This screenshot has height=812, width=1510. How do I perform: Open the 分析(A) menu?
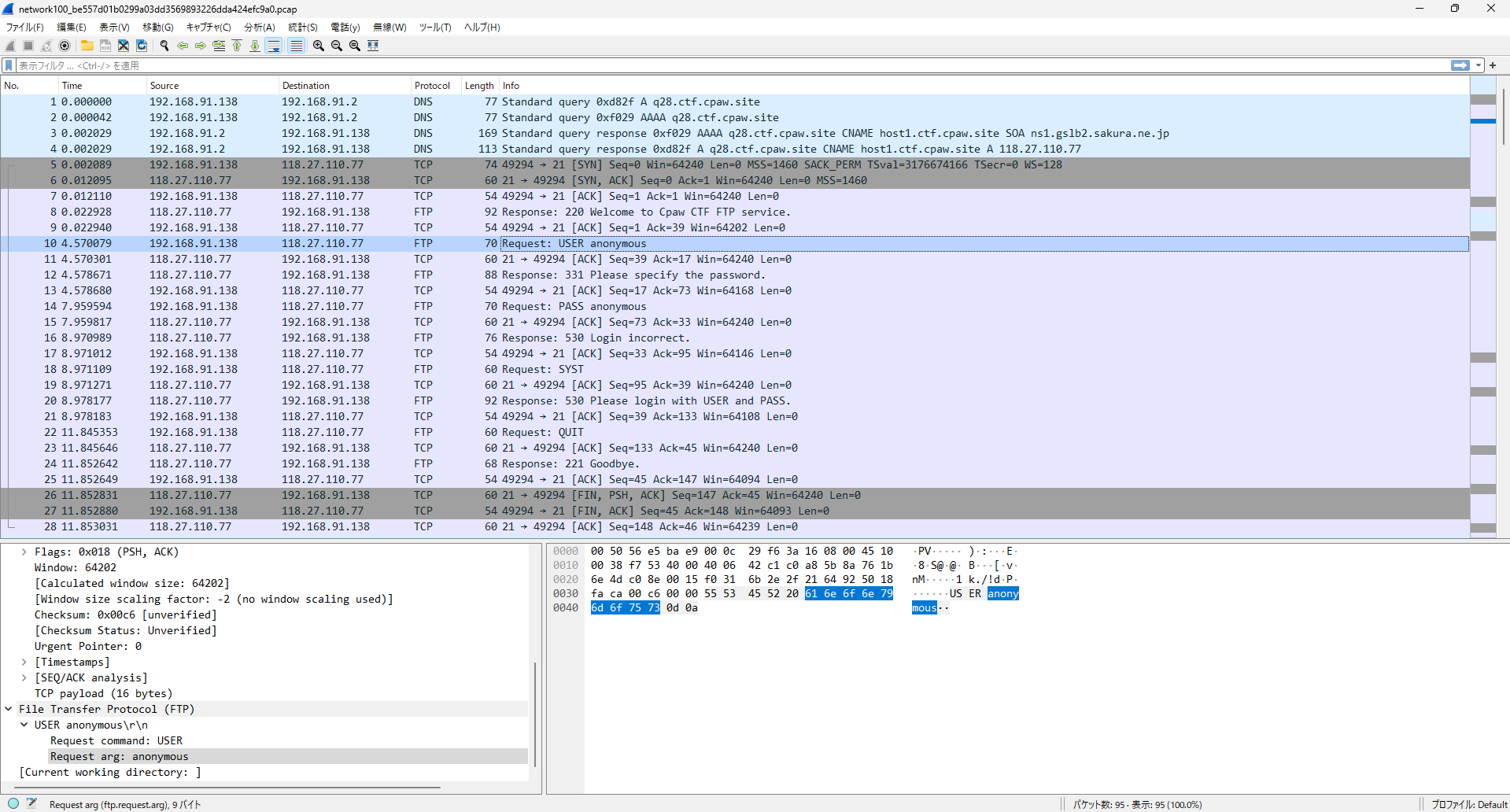[259, 27]
